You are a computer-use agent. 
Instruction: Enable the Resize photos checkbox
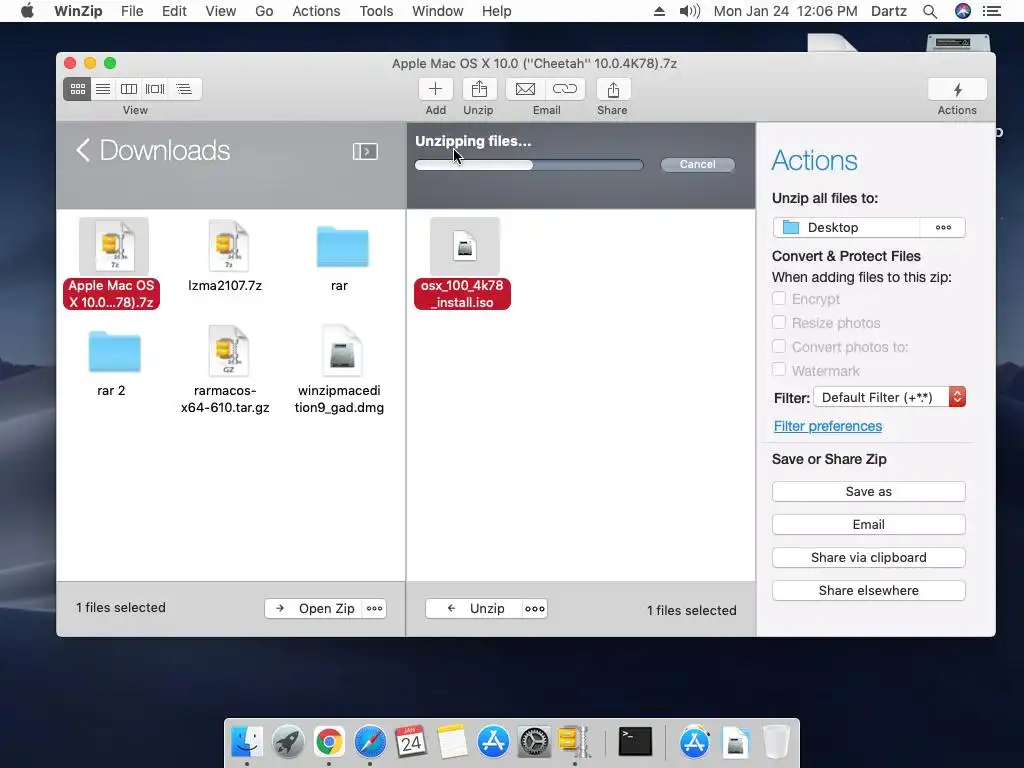(x=778, y=323)
